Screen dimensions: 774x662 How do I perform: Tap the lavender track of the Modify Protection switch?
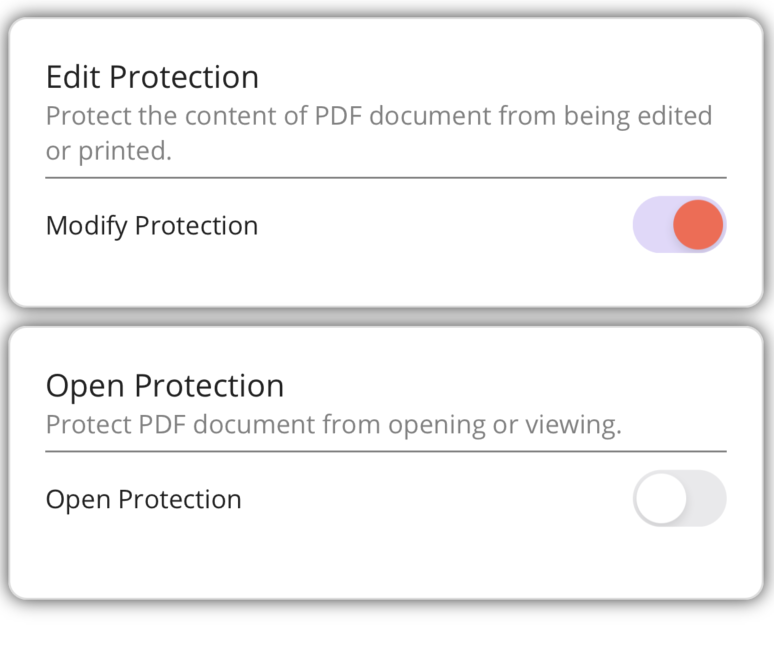(650, 225)
